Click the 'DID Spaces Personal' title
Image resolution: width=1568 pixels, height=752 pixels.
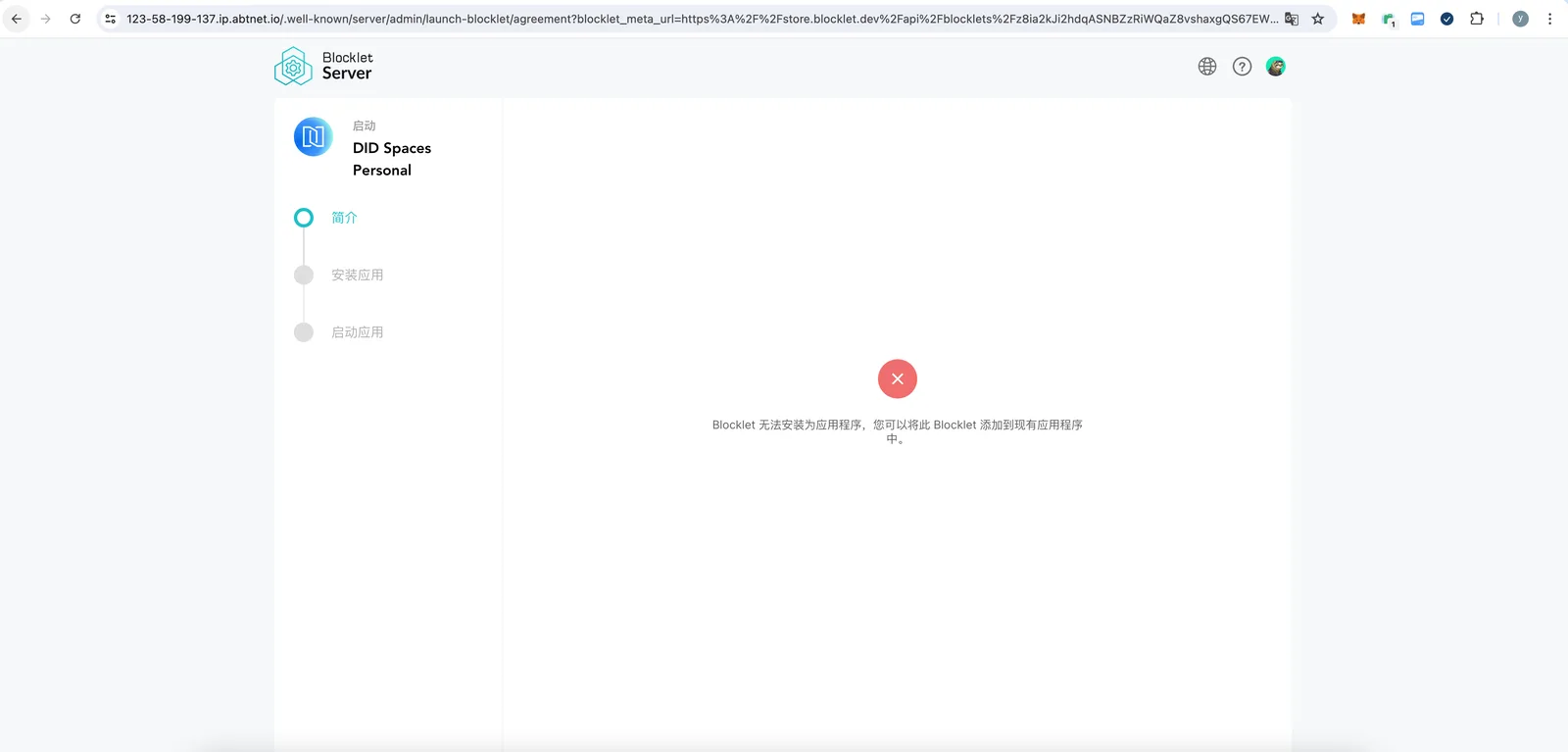tap(392, 159)
